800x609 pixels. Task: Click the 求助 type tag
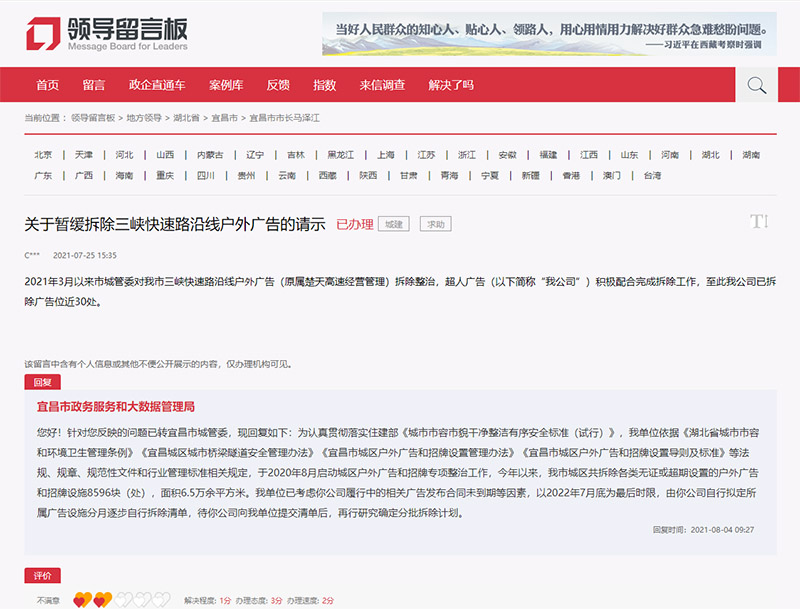coord(435,224)
